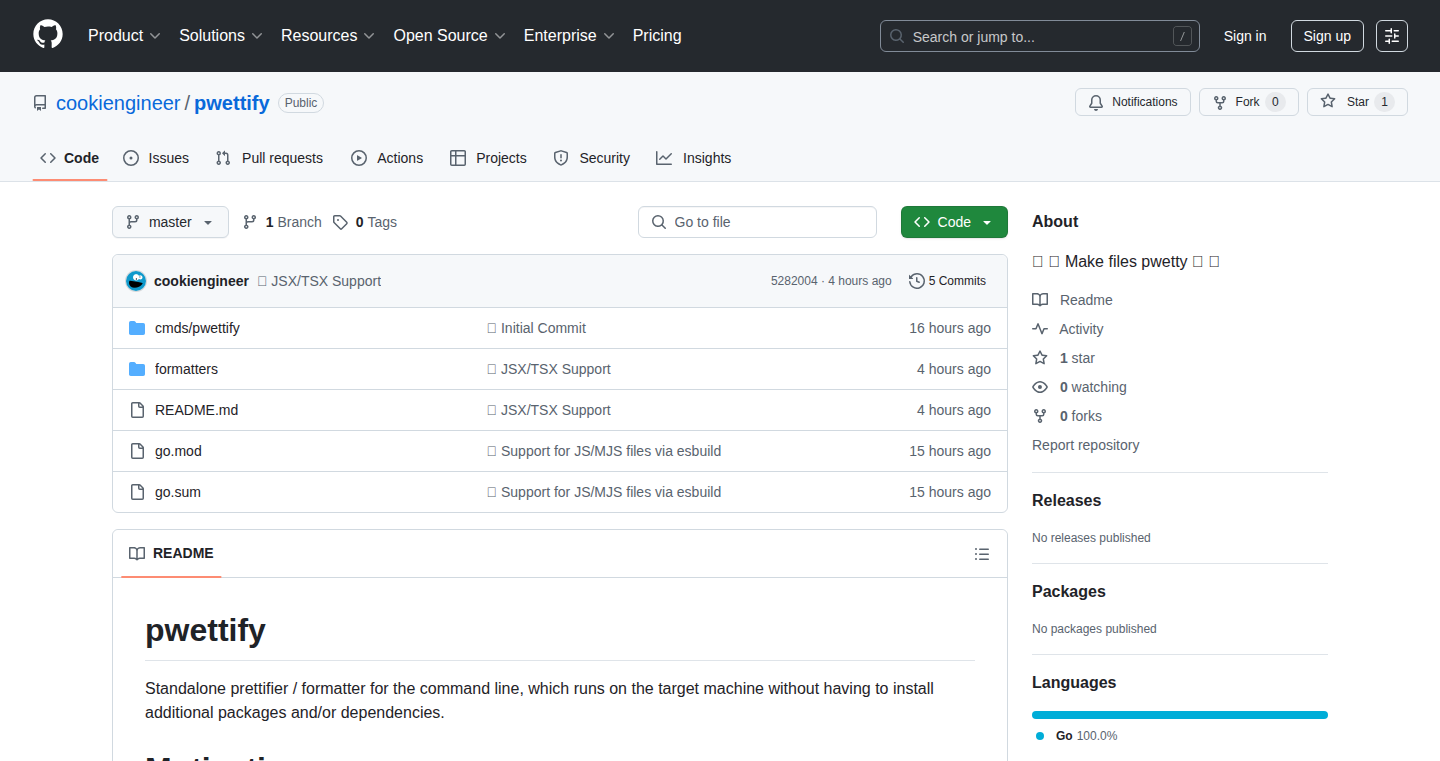The width and height of the screenshot is (1440, 761).
Task: Click the Go language color bar
Action: click(1180, 715)
